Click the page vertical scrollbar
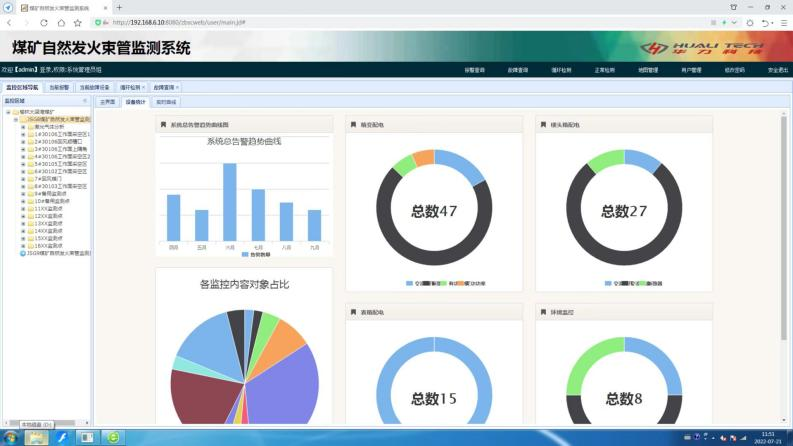793x446 pixels. (783, 200)
